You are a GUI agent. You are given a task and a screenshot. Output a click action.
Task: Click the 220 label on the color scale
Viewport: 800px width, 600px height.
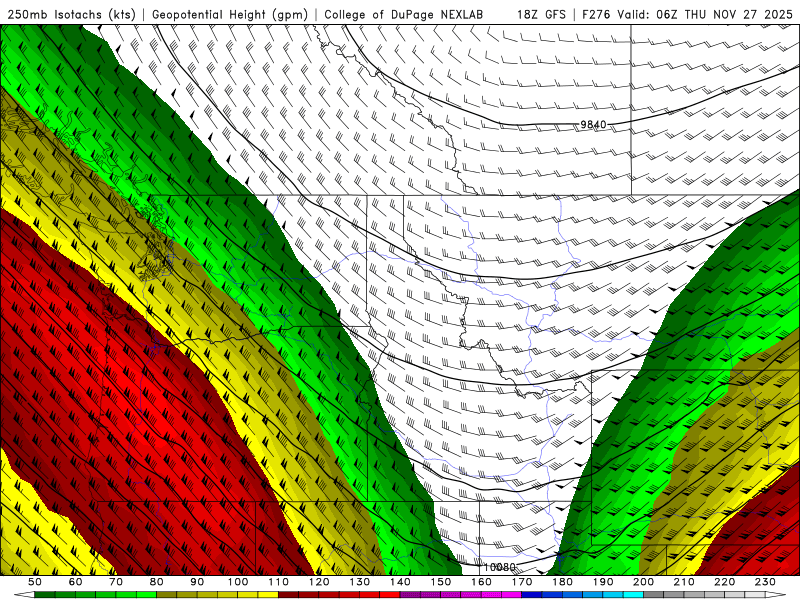tap(724, 582)
